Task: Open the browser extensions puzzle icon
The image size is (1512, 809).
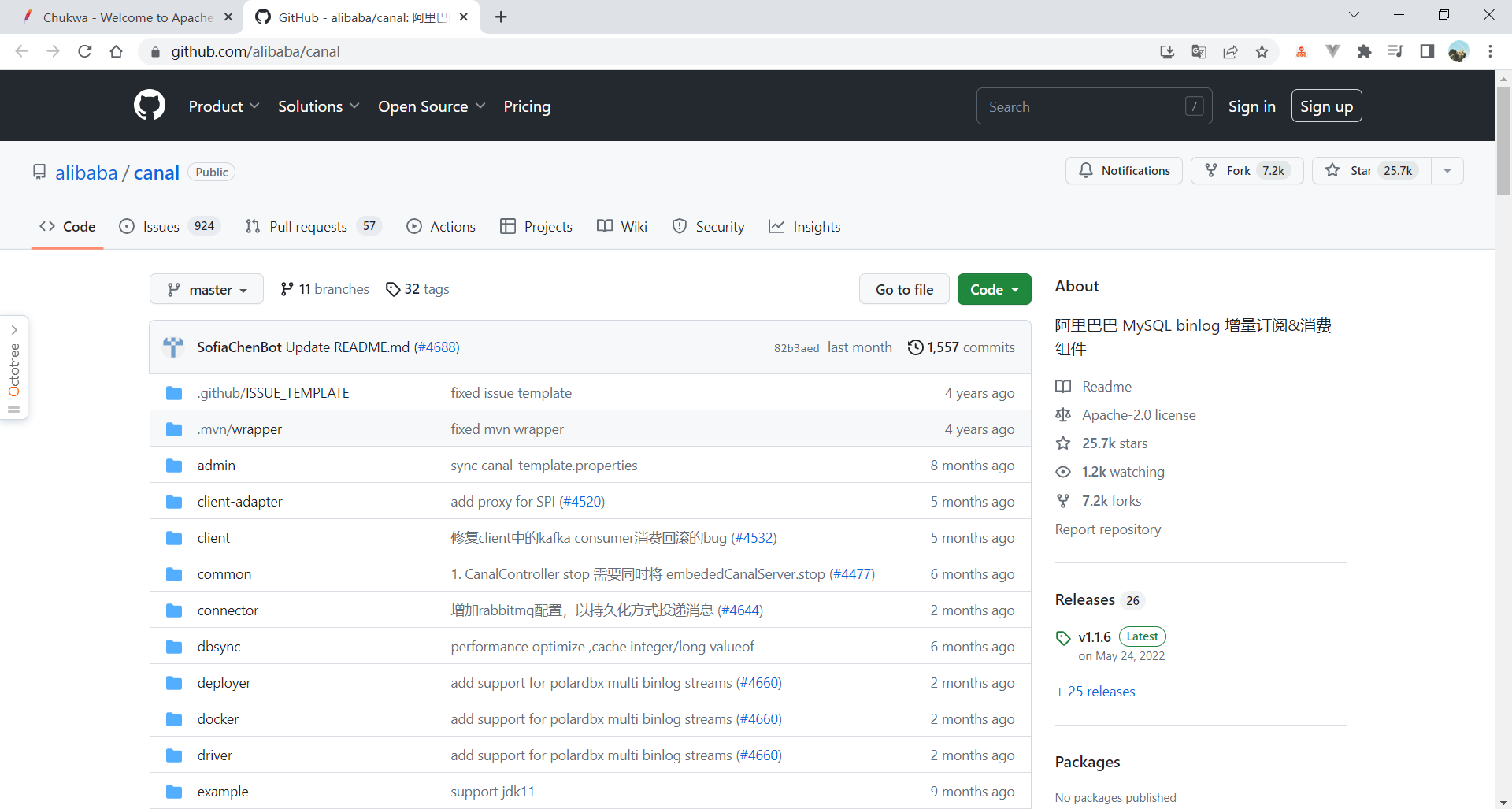Action: [x=1365, y=51]
